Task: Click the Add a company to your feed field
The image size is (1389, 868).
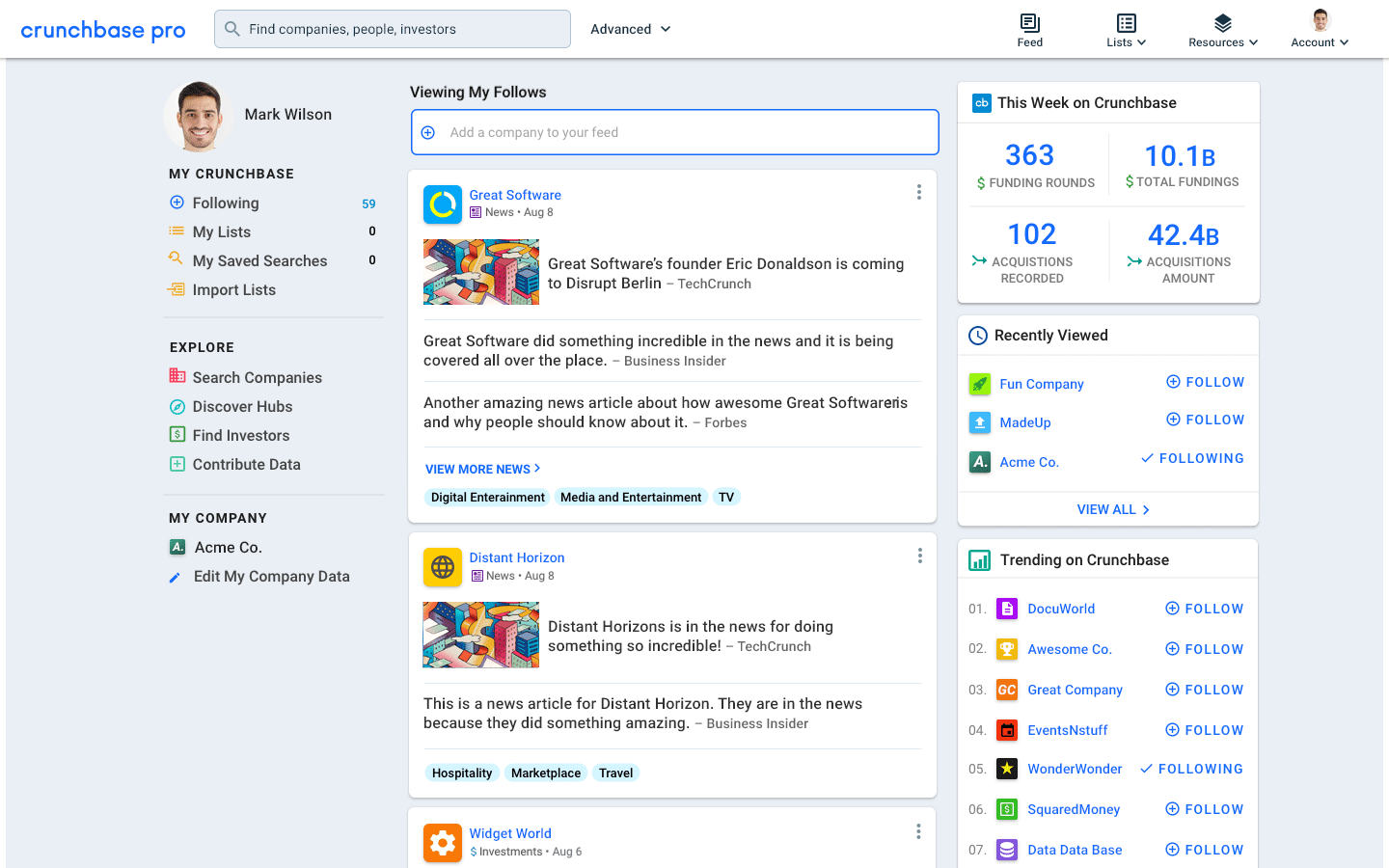Action: point(674,132)
